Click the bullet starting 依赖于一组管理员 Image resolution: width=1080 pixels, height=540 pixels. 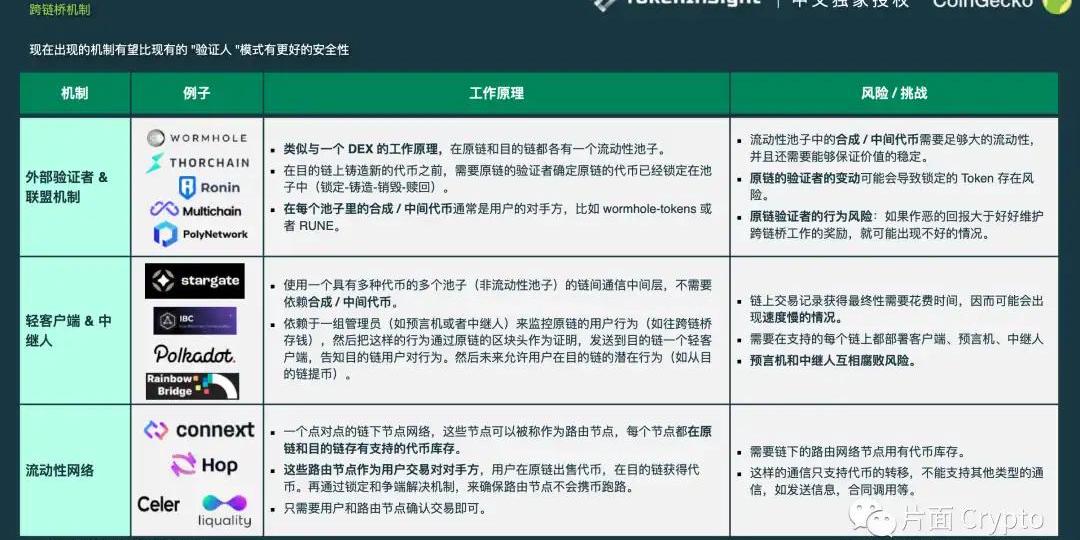tap(491, 349)
